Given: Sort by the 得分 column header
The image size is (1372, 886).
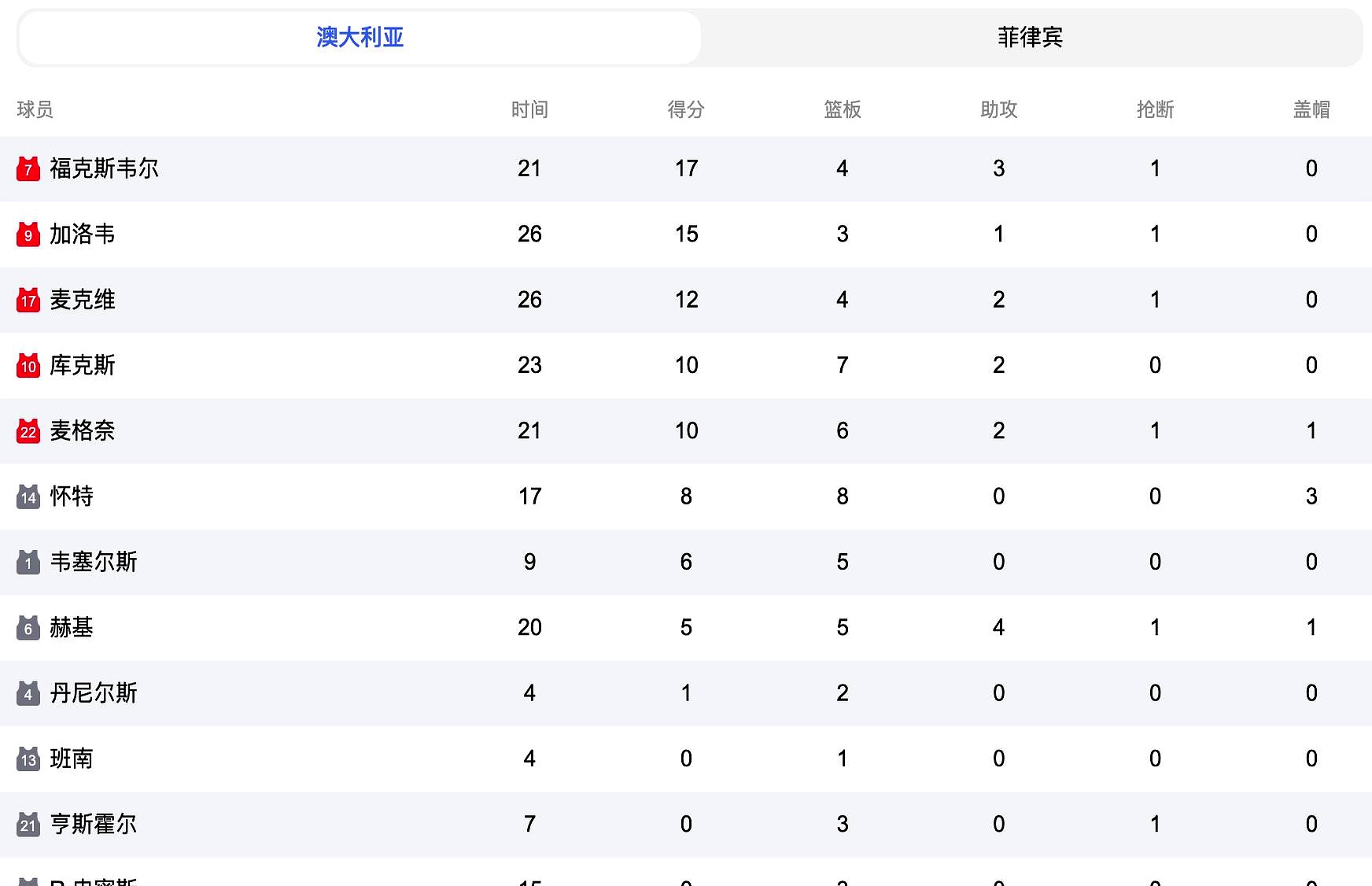Looking at the screenshot, I should (685, 110).
